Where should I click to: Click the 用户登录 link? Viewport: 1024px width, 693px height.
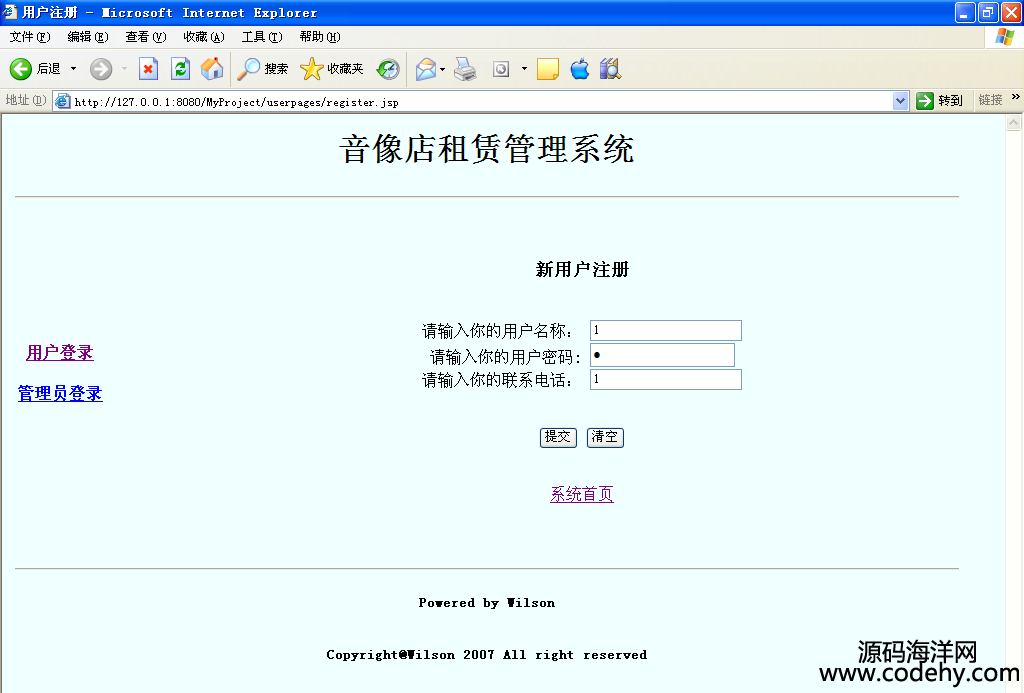point(60,353)
